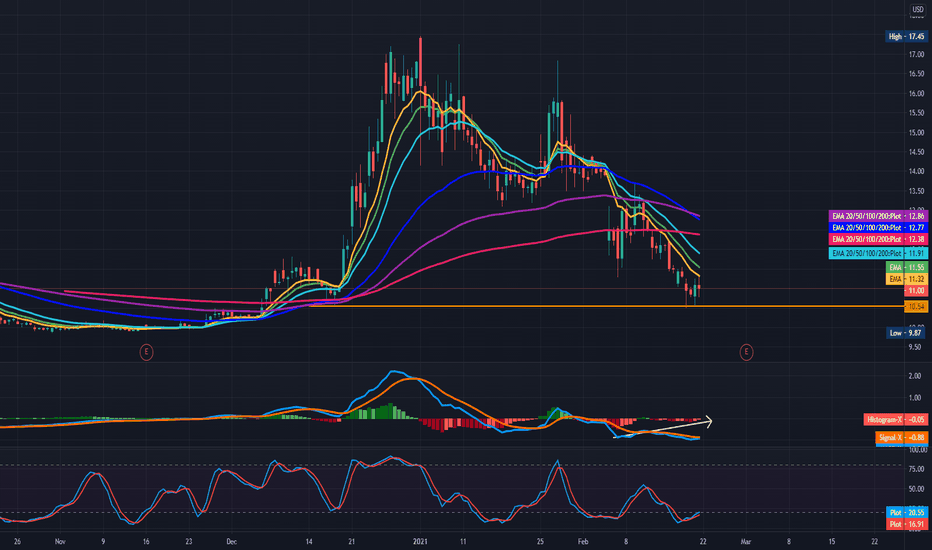Click 15.00 on the price axis

(916, 133)
